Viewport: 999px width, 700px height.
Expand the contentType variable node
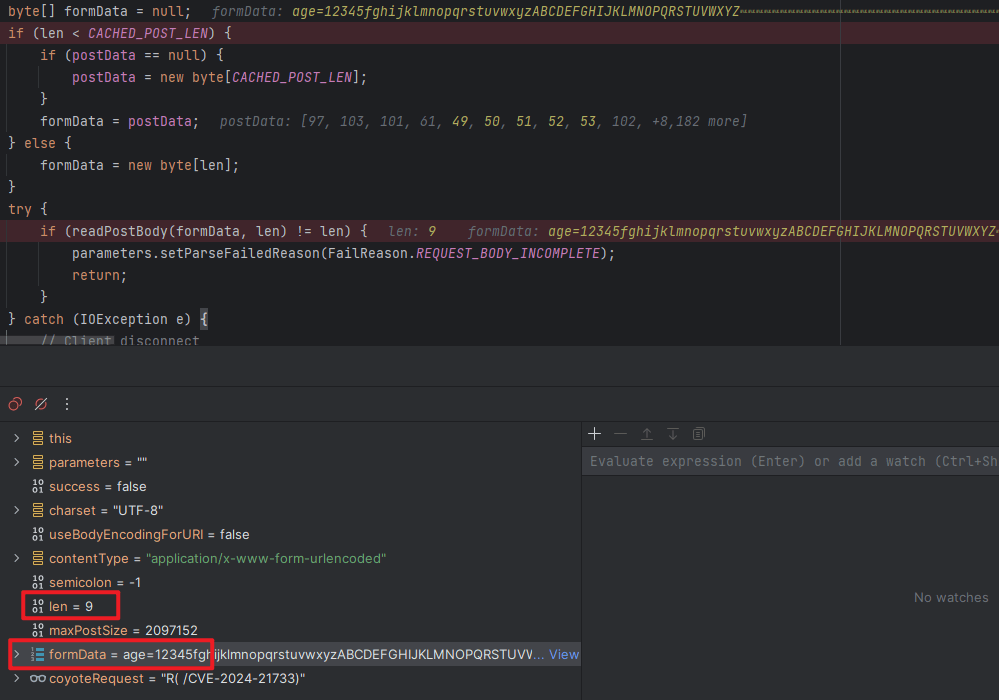coord(17,559)
